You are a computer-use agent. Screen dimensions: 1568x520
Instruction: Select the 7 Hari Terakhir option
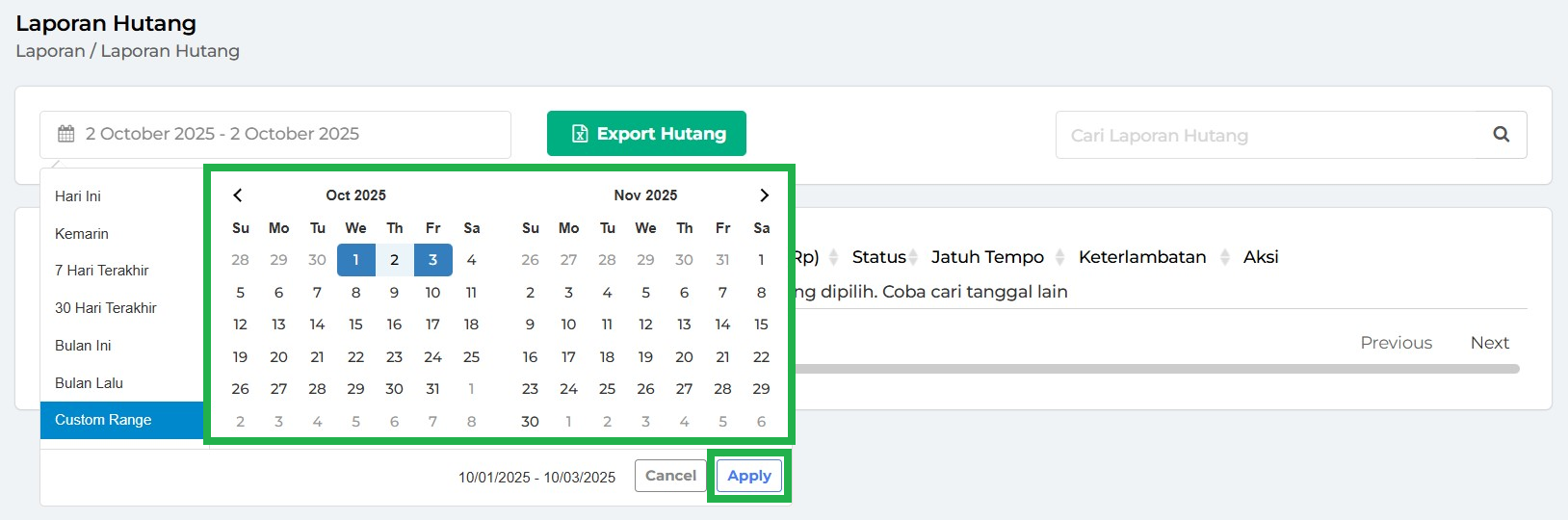pyautogui.click(x=102, y=271)
